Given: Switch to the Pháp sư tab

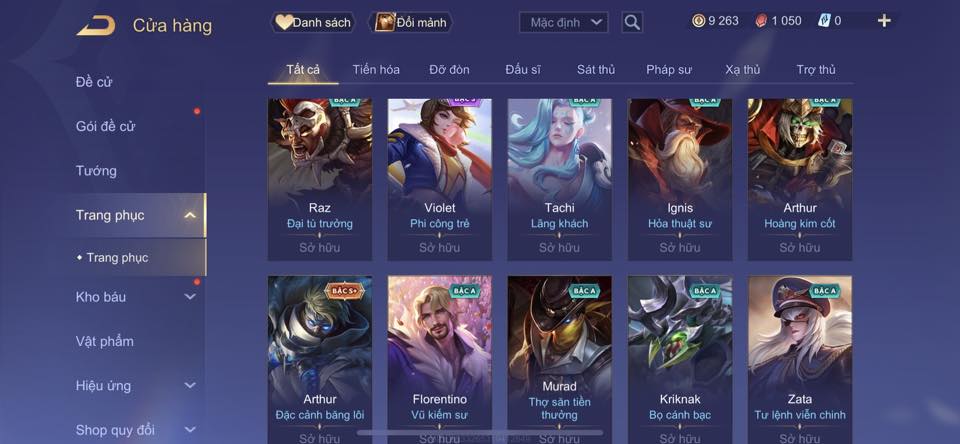Looking at the screenshot, I should (669, 70).
